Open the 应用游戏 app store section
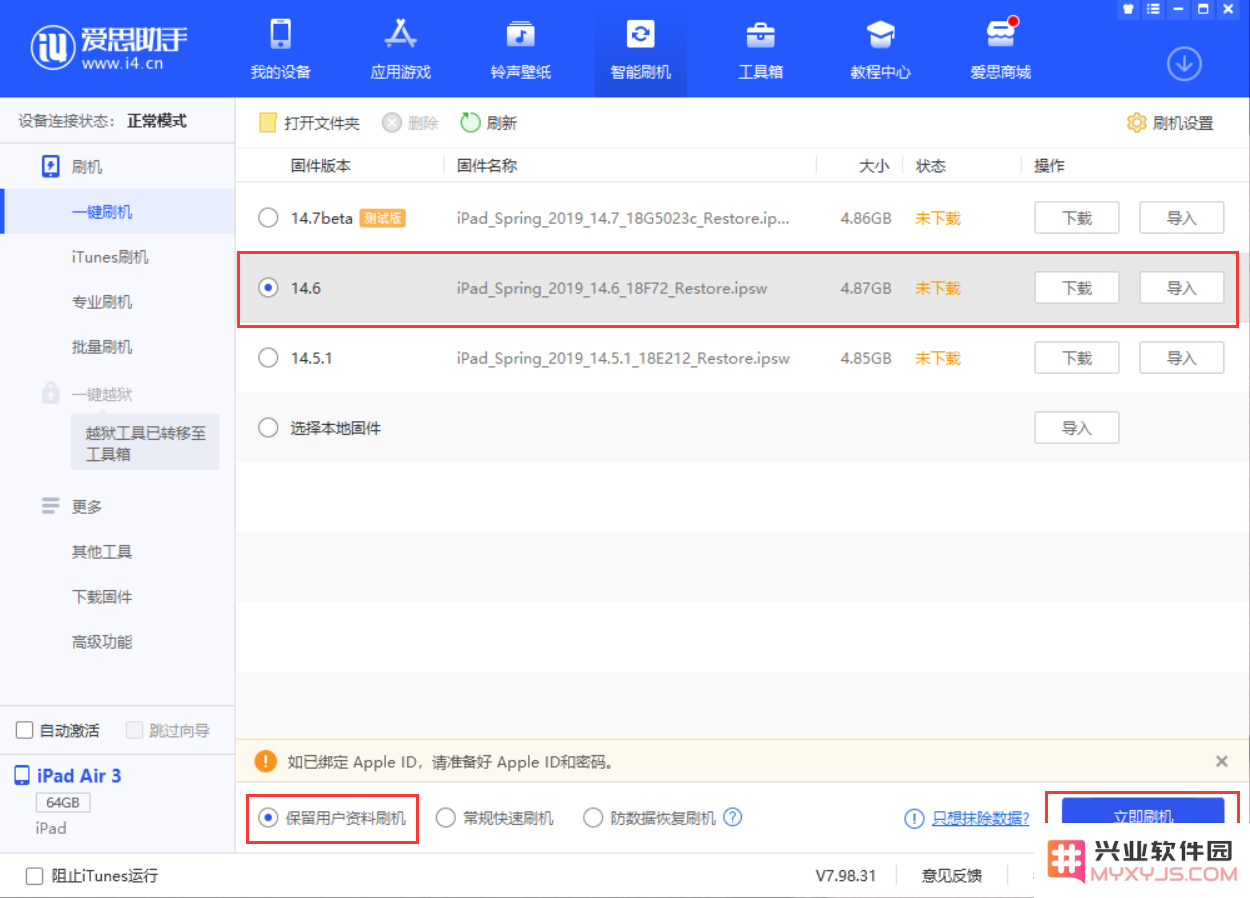This screenshot has width=1250, height=898. 400,48
